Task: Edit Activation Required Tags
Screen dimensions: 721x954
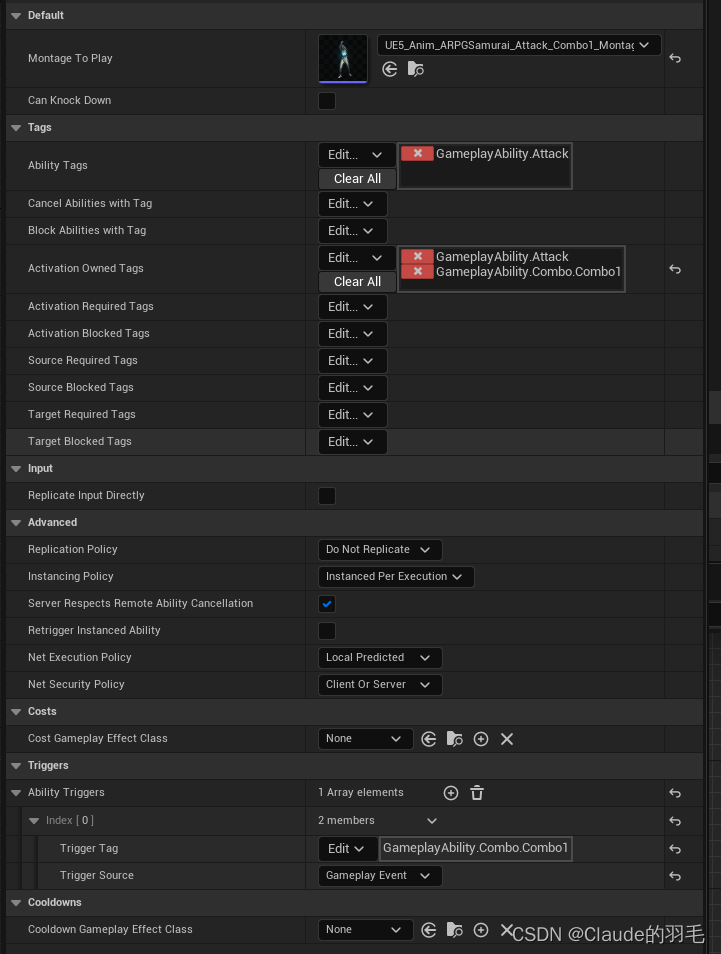Action: point(352,307)
